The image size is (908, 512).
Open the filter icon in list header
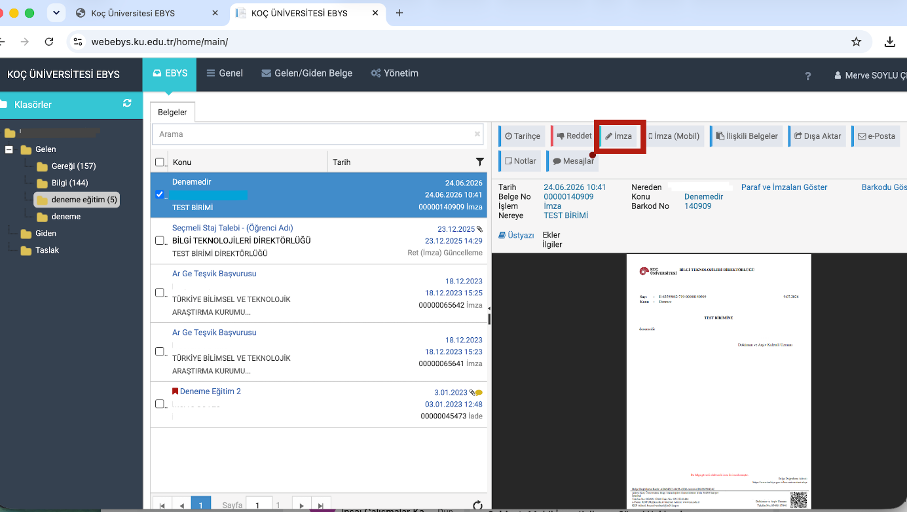tap(479, 162)
